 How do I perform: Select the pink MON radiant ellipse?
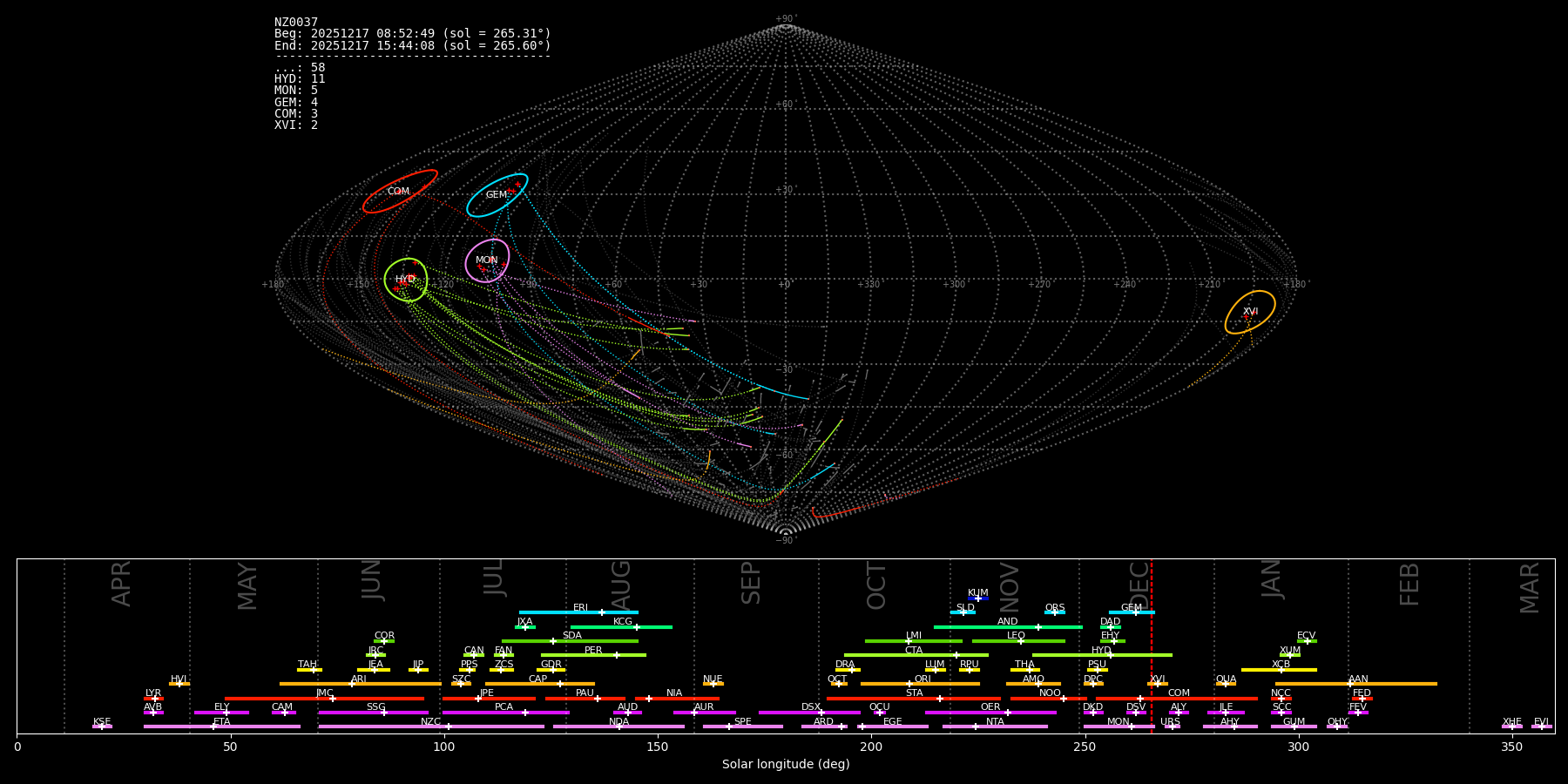(x=487, y=260)
